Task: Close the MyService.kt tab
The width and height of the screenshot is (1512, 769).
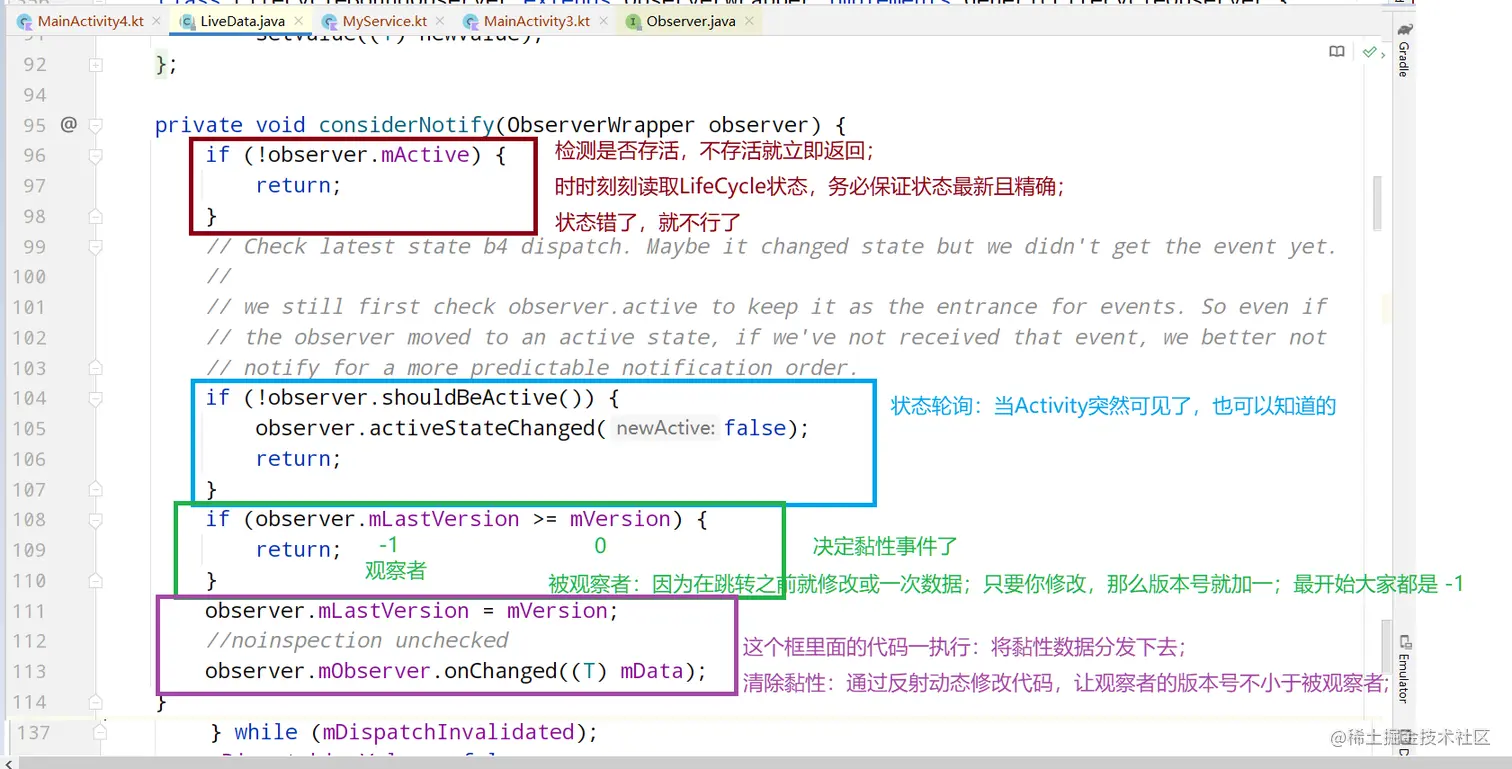Action: point(440,20)
